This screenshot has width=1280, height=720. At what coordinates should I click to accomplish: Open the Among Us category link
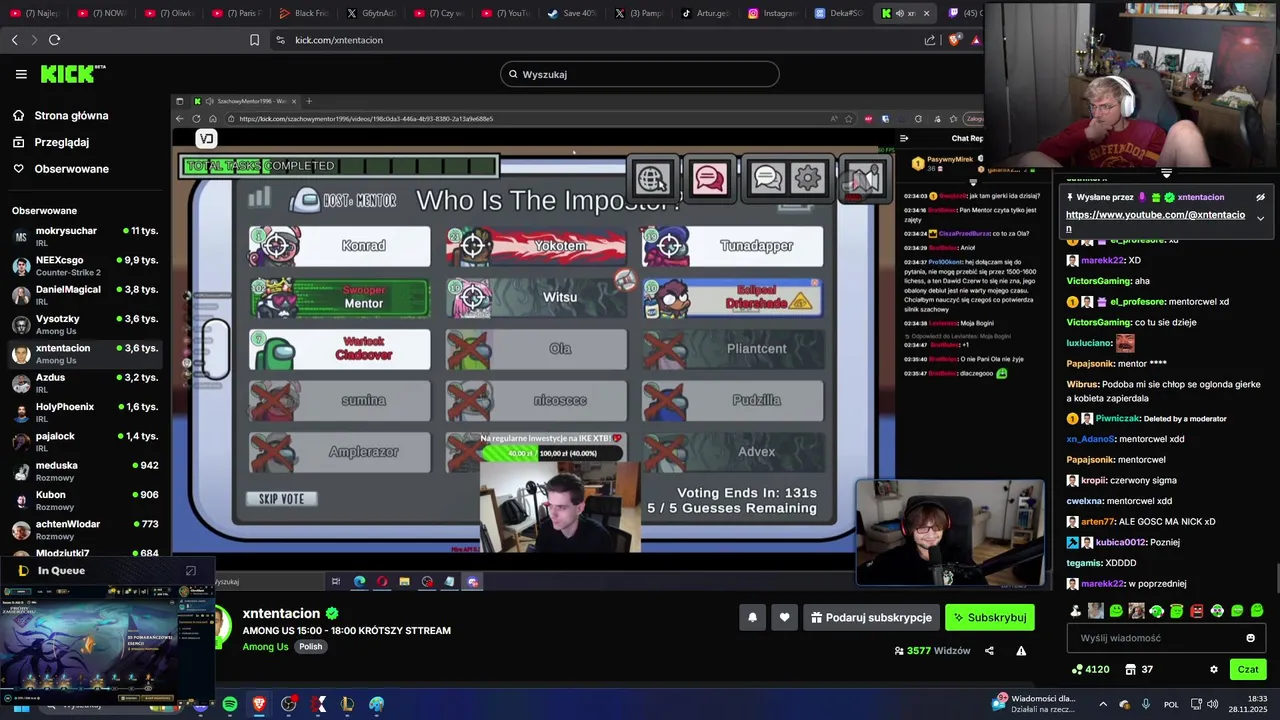[x=265, y=647]
